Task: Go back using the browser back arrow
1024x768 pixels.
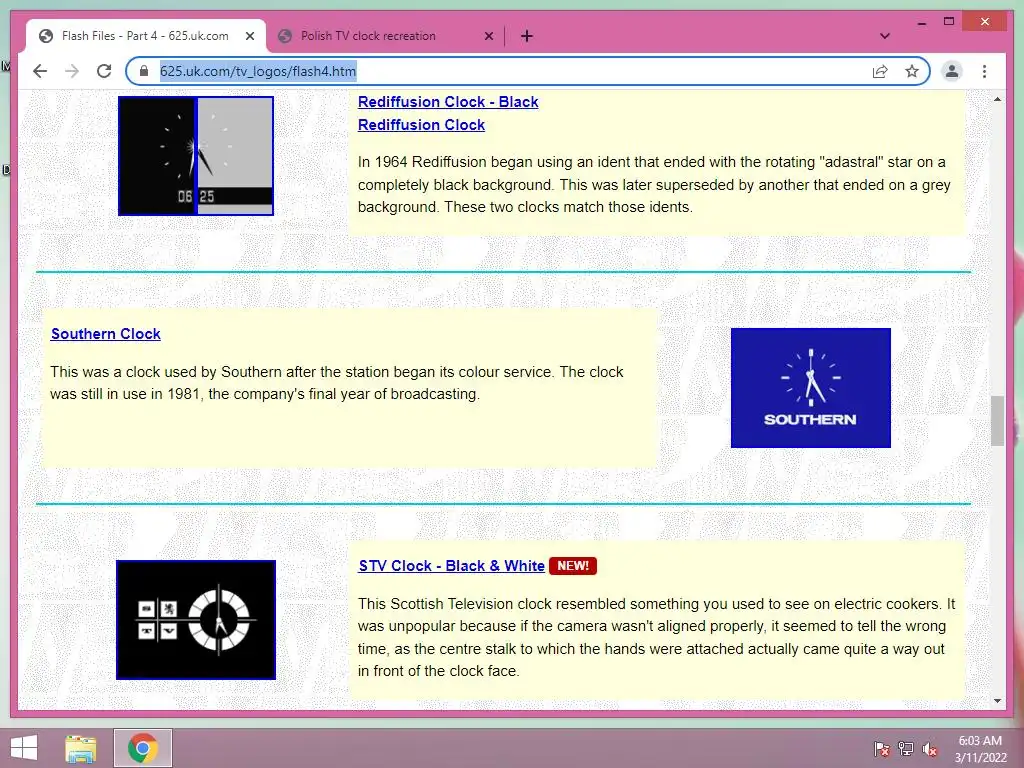Action: [40, 71]
